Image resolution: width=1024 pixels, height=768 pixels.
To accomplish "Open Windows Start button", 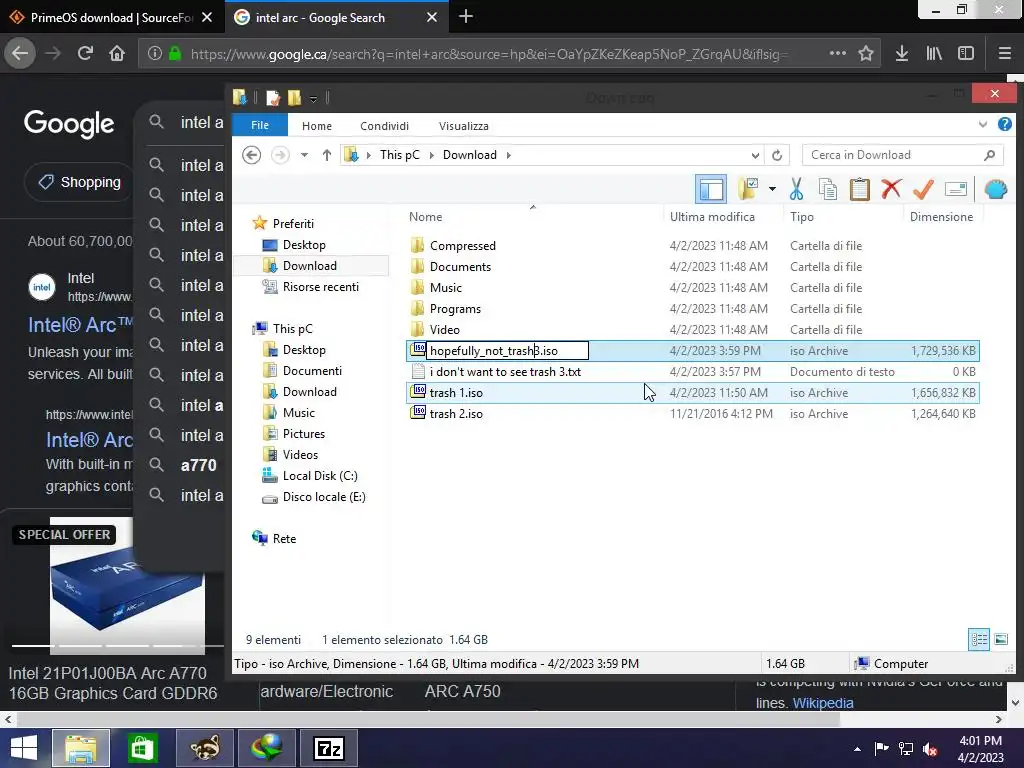I will 24,748.
